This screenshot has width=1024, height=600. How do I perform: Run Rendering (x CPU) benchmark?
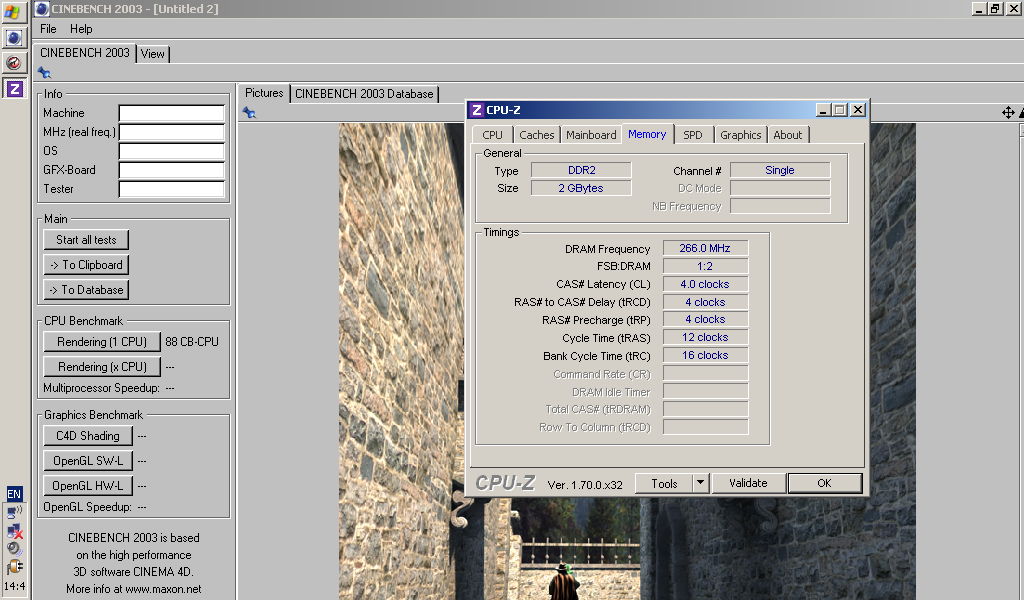point(102,367)
